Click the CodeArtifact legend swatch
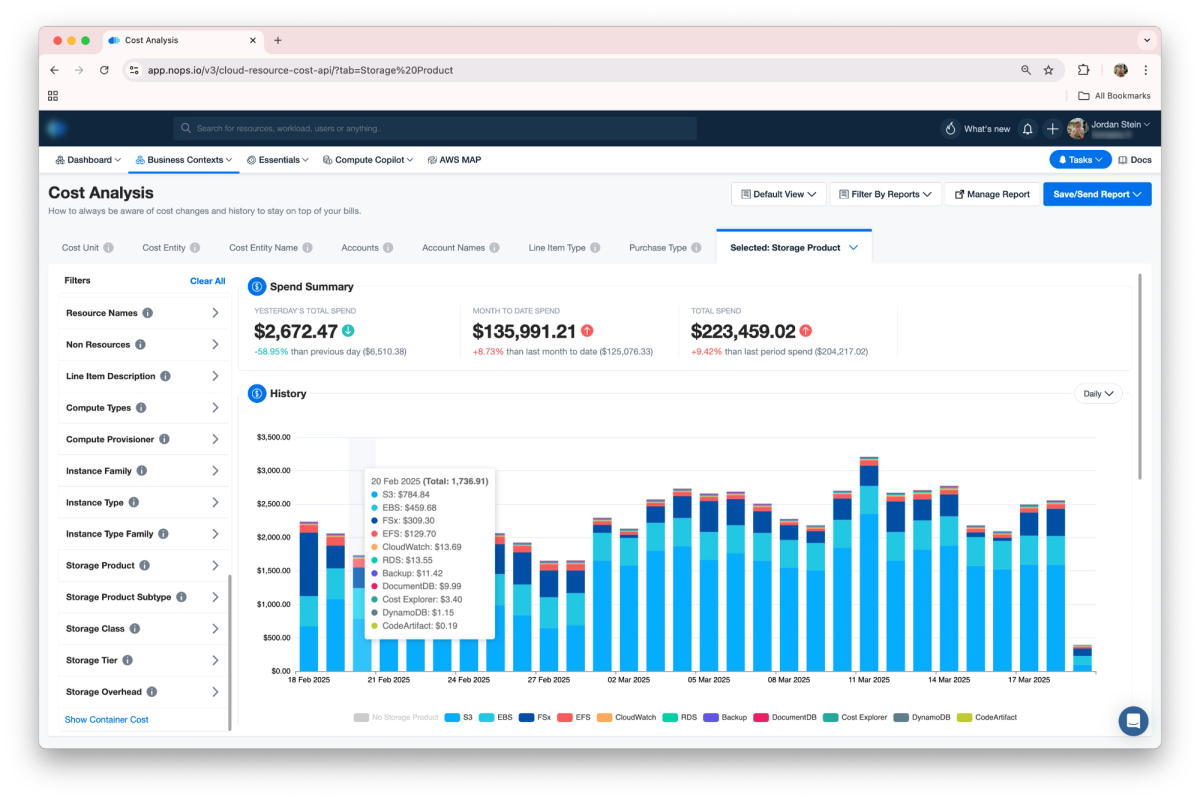1200x800 pixels. coord(965,717)
